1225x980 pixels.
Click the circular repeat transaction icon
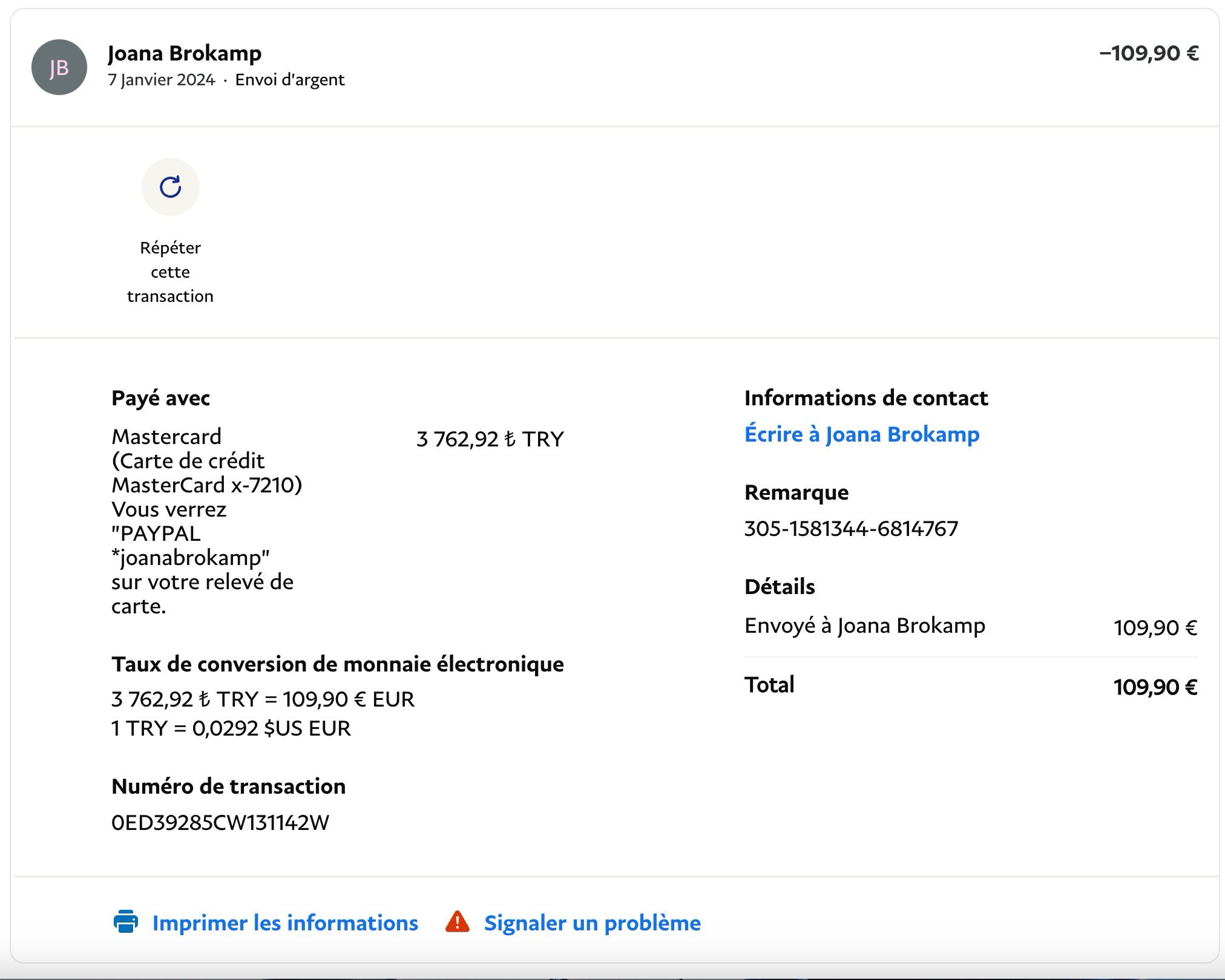(170, 187)
